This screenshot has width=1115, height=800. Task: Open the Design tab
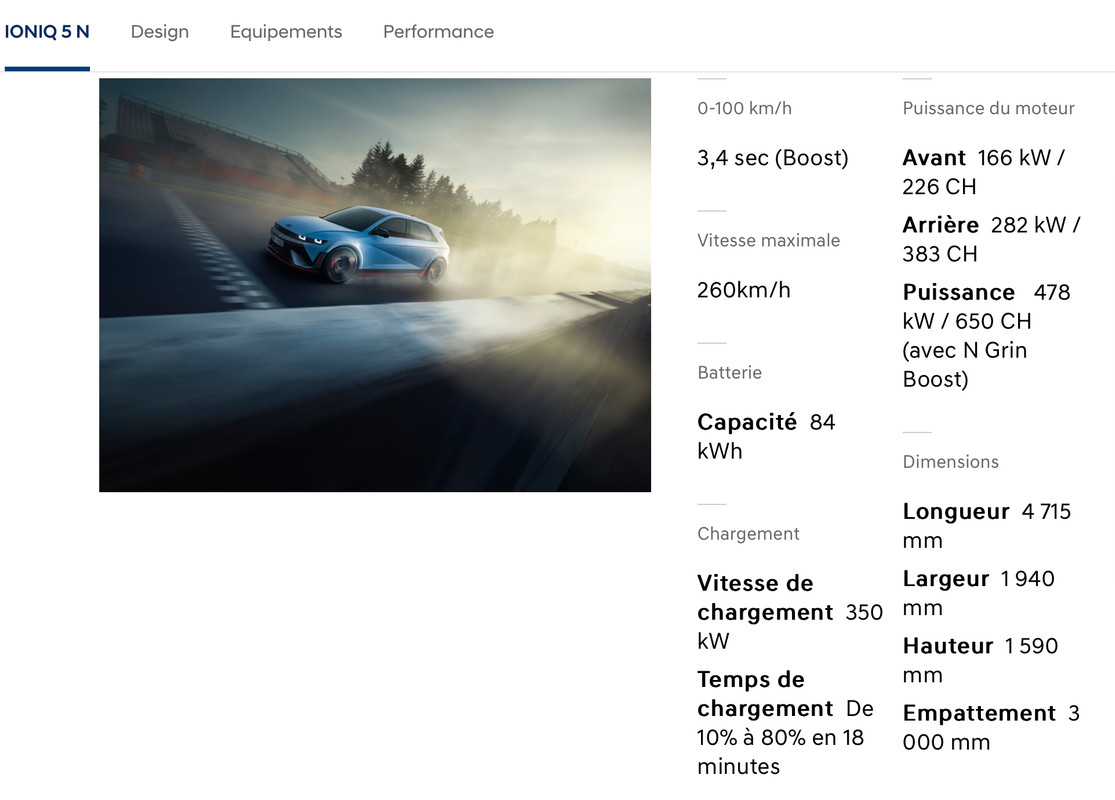pyautogui.click(x=160, y=32)
